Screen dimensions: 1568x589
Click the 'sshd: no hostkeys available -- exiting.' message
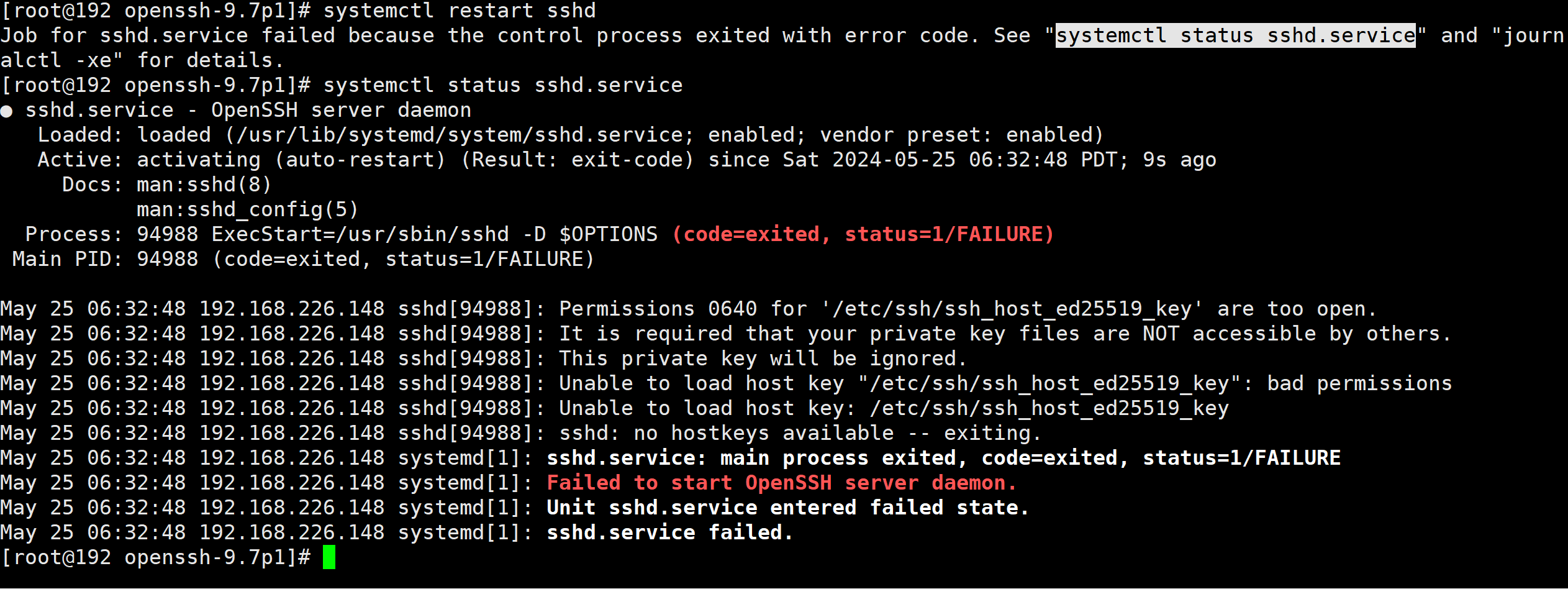tap(800, 433)
